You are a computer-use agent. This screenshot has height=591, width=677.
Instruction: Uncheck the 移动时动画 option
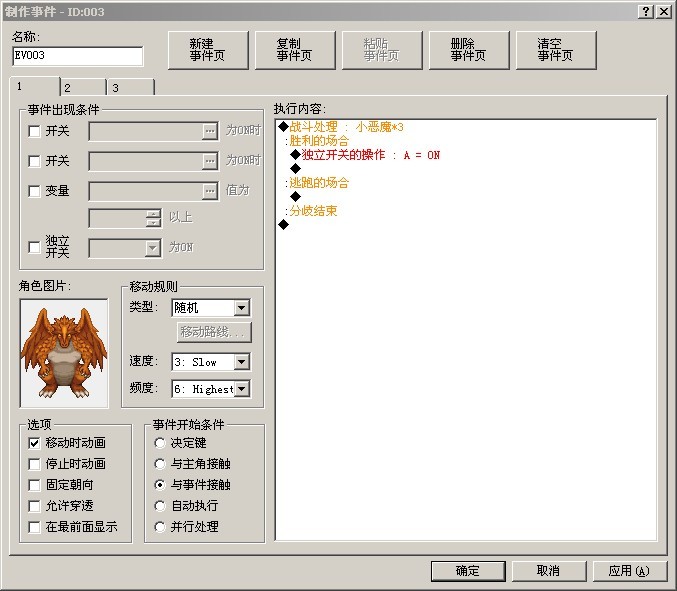pyautogui.click(x=34, y=443)
